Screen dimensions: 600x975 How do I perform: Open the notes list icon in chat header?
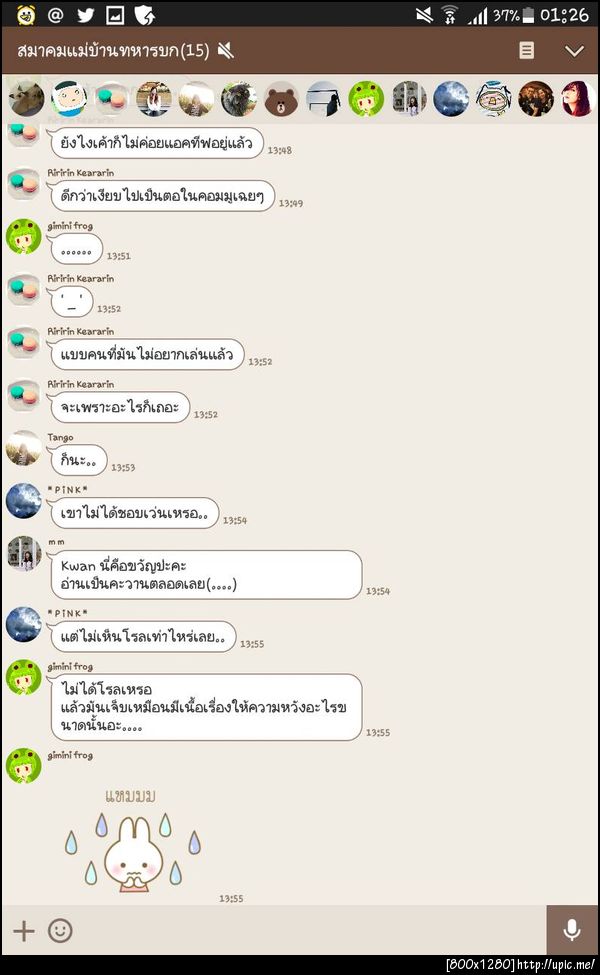[526, 50]
